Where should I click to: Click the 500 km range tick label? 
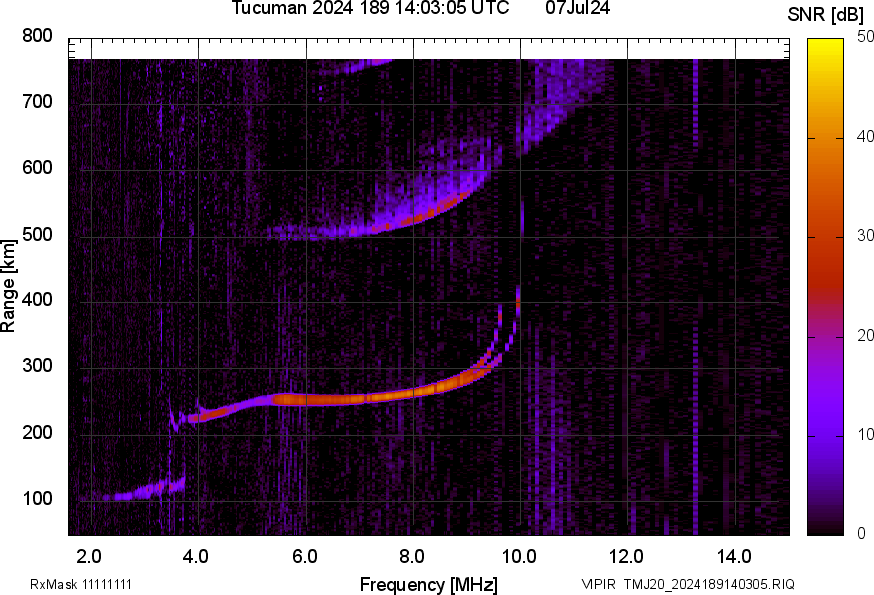coord(37,234)
